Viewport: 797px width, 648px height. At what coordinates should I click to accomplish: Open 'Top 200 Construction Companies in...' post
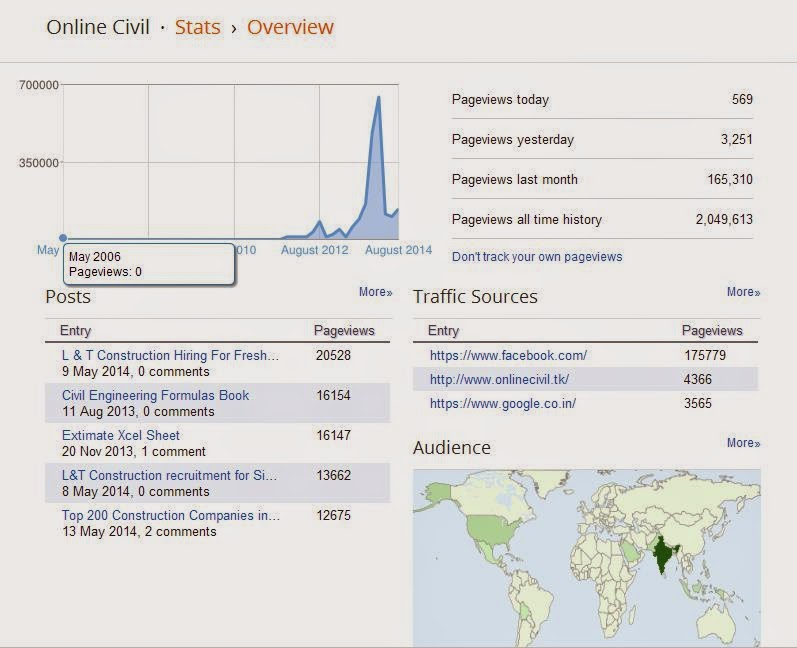(171, 515)
